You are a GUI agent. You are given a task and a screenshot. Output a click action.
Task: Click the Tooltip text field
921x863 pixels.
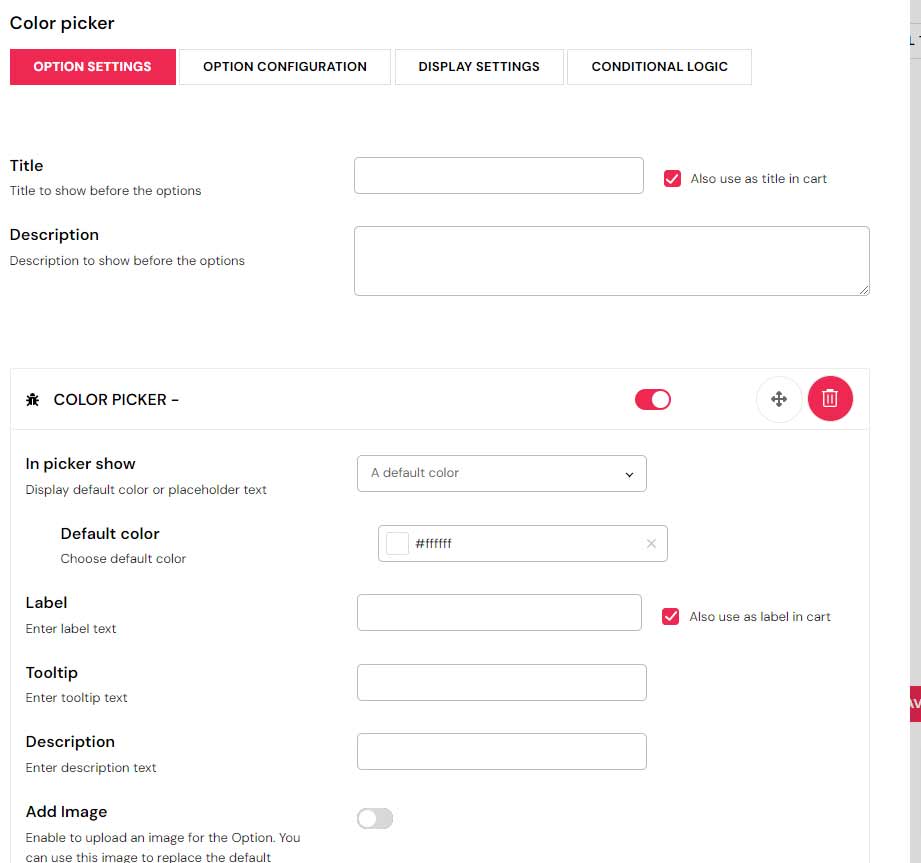501,683
